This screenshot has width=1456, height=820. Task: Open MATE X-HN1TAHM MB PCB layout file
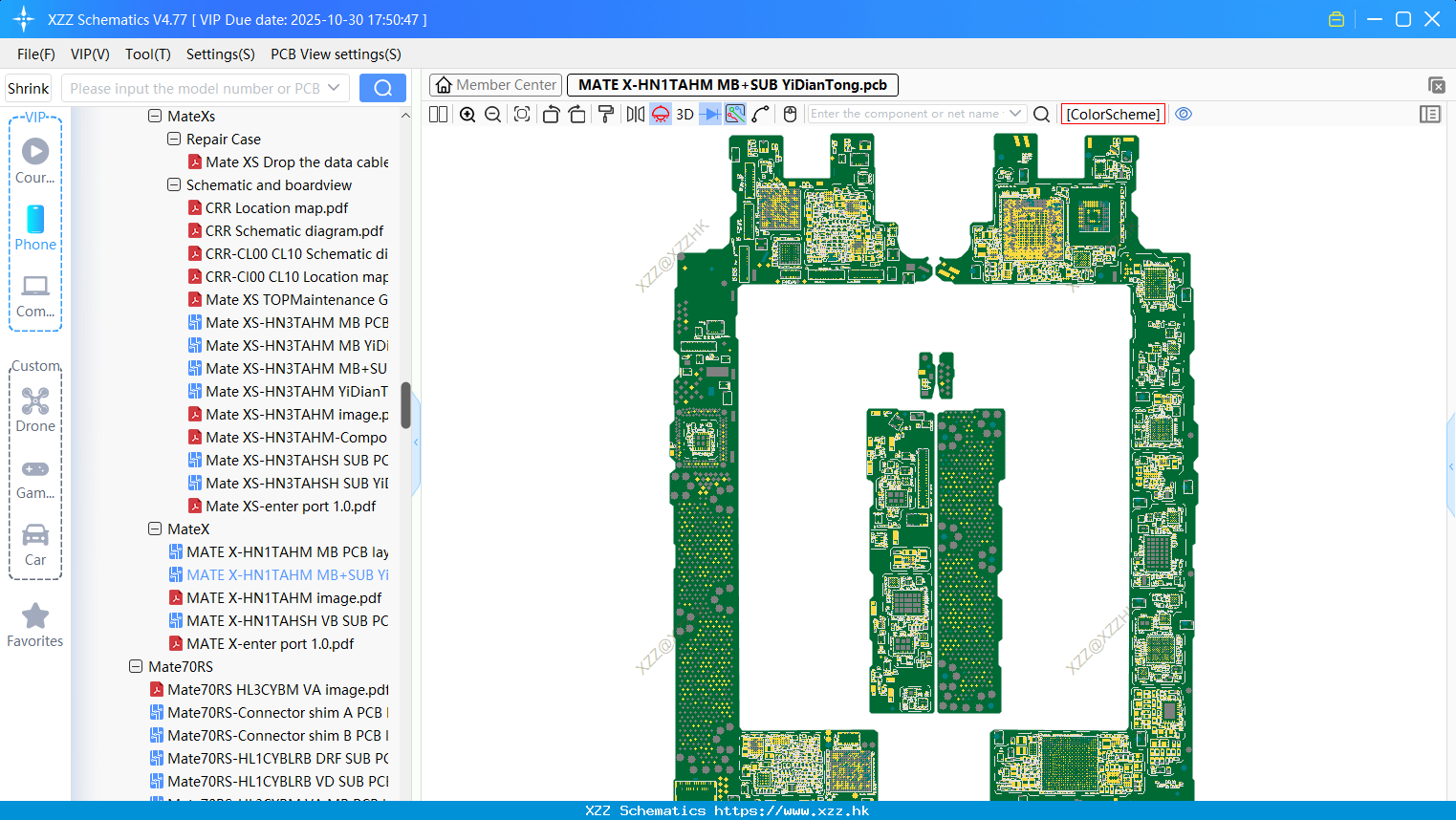287,551
